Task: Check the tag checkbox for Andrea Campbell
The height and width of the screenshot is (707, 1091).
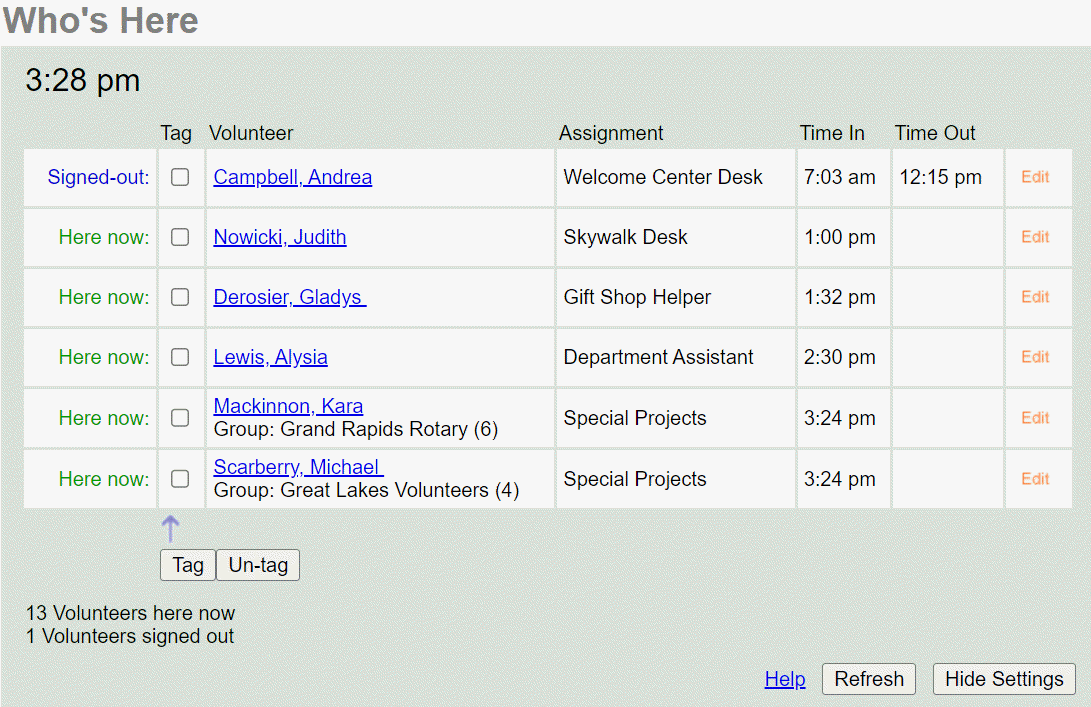Action: [x=180, y=177]
